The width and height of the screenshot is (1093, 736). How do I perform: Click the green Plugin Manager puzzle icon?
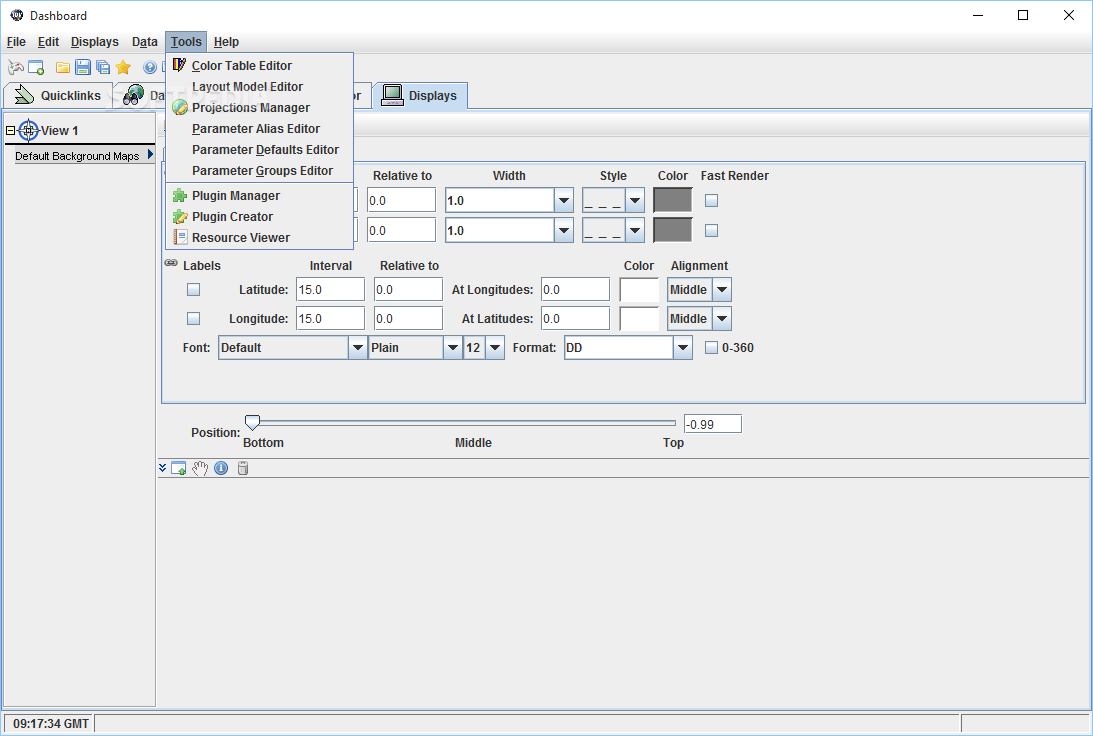[180, 195]
